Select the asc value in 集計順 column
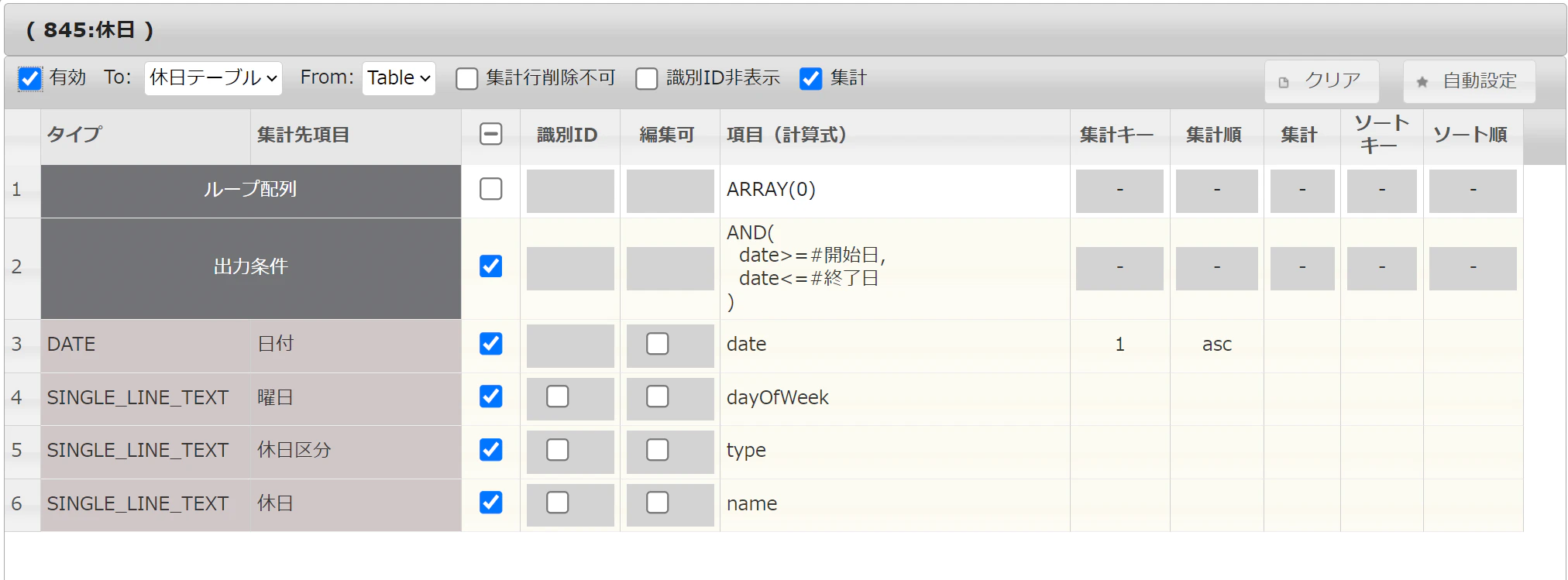This screenshot has height=580, width=1568. 1216,345
